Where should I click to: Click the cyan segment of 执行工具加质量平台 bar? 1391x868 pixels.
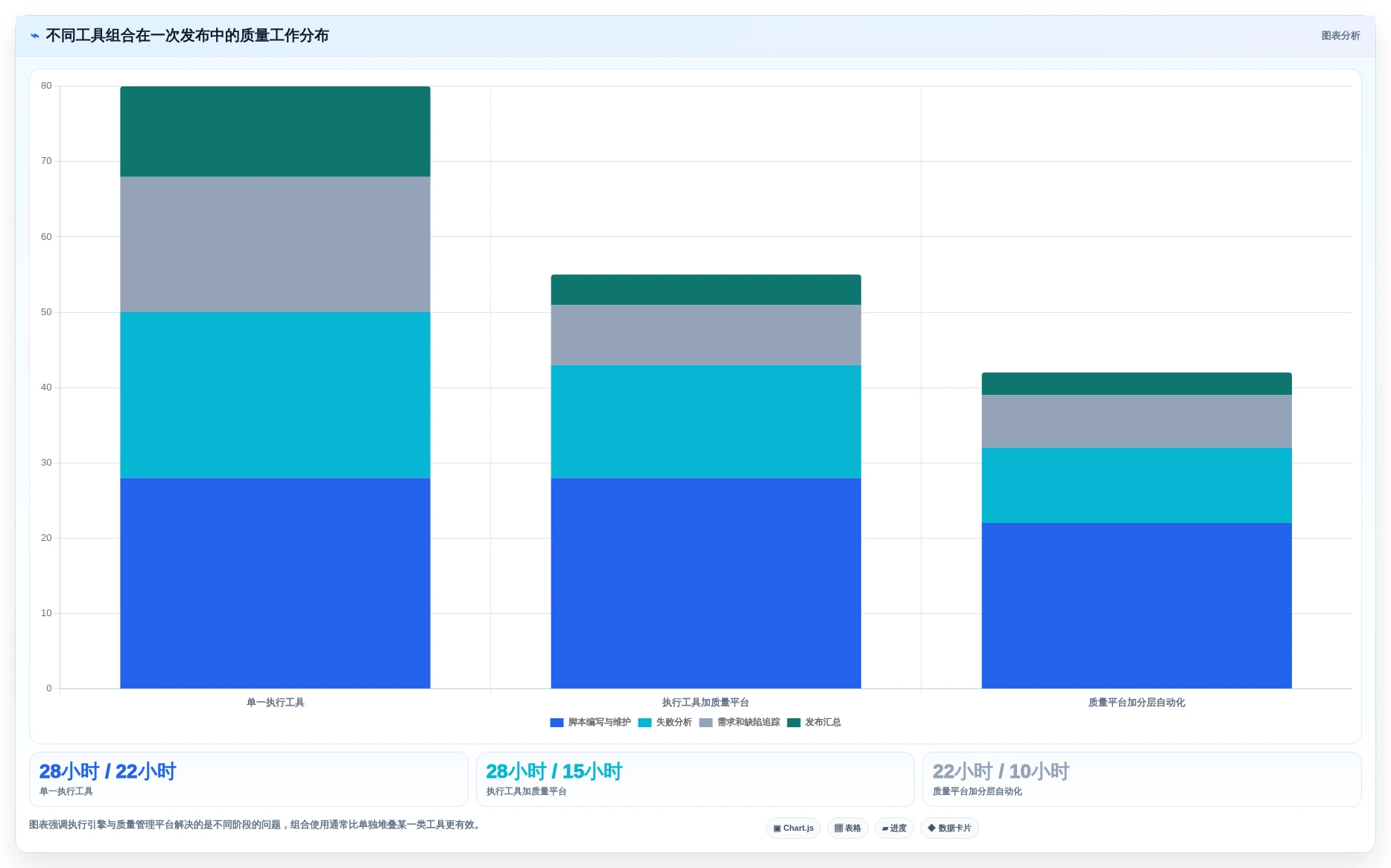(x=706, y=421)
